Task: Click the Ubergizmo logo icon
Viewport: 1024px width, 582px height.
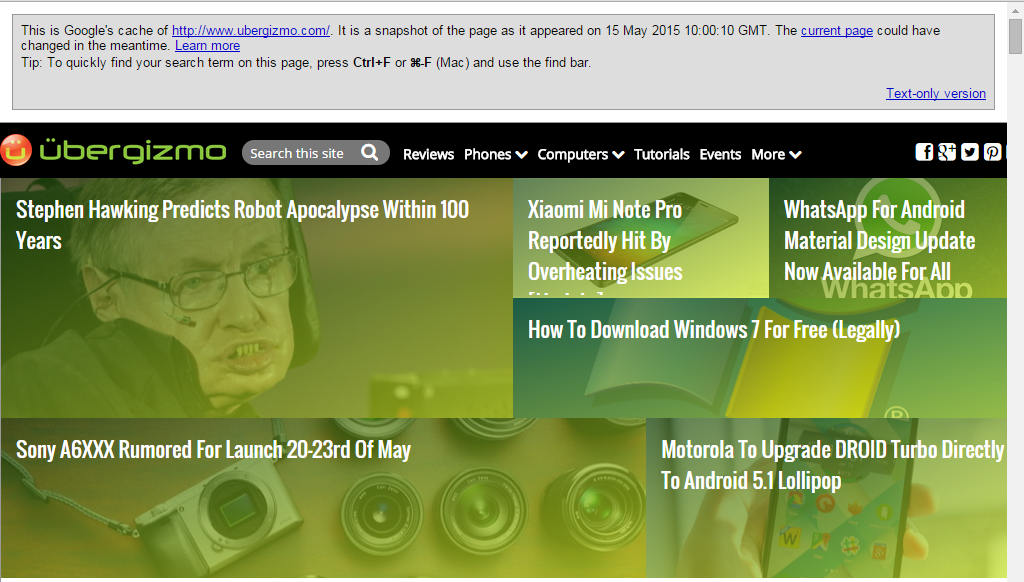Action: coord(16,150)
